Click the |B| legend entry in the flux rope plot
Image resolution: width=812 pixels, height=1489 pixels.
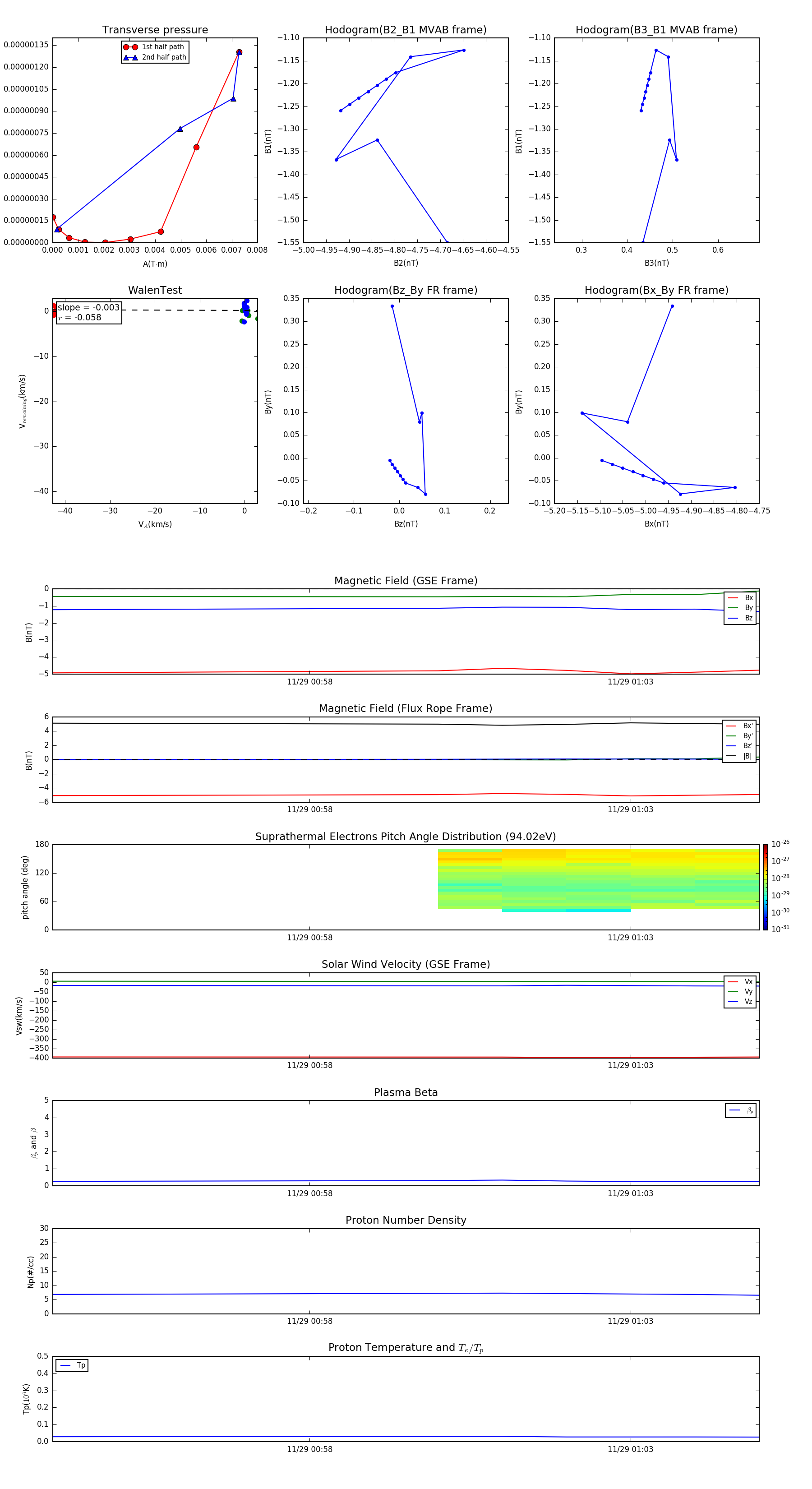[740, 756]
